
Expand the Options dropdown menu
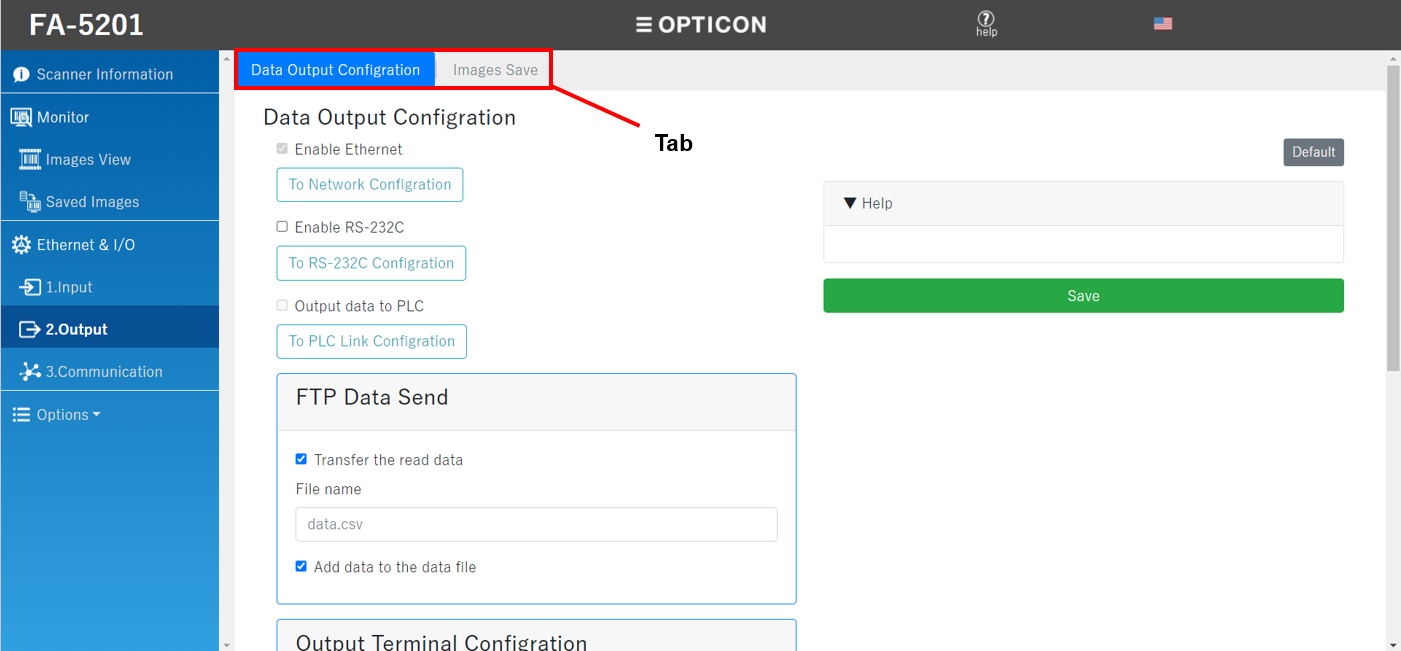(x=58, y=415)
